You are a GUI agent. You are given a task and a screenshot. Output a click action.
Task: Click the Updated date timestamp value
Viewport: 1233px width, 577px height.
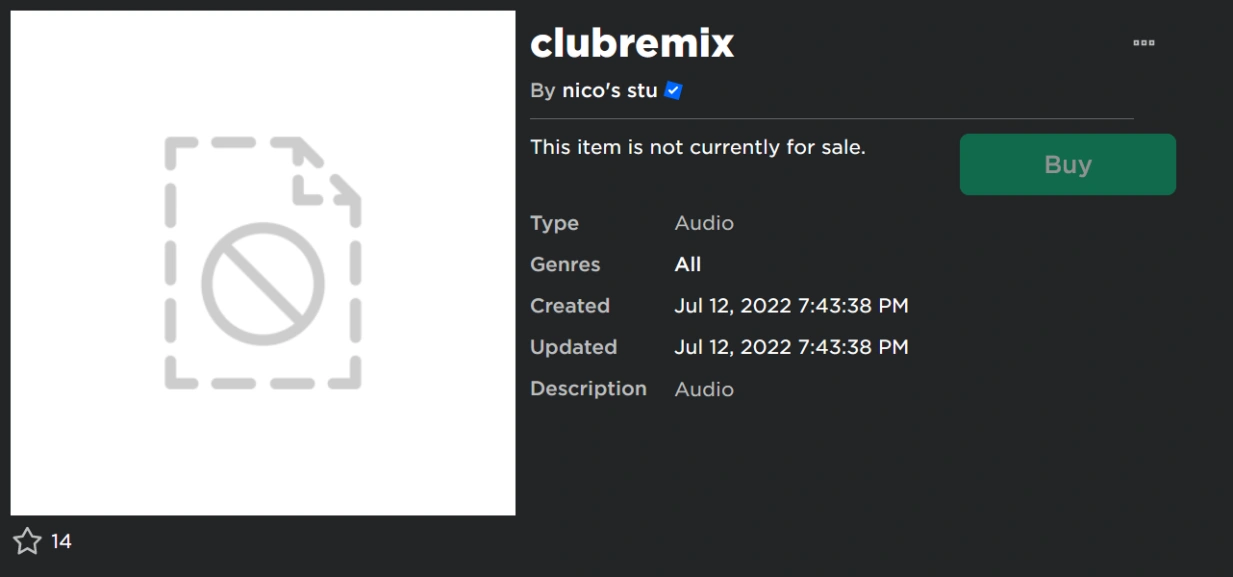coord(791,347)
